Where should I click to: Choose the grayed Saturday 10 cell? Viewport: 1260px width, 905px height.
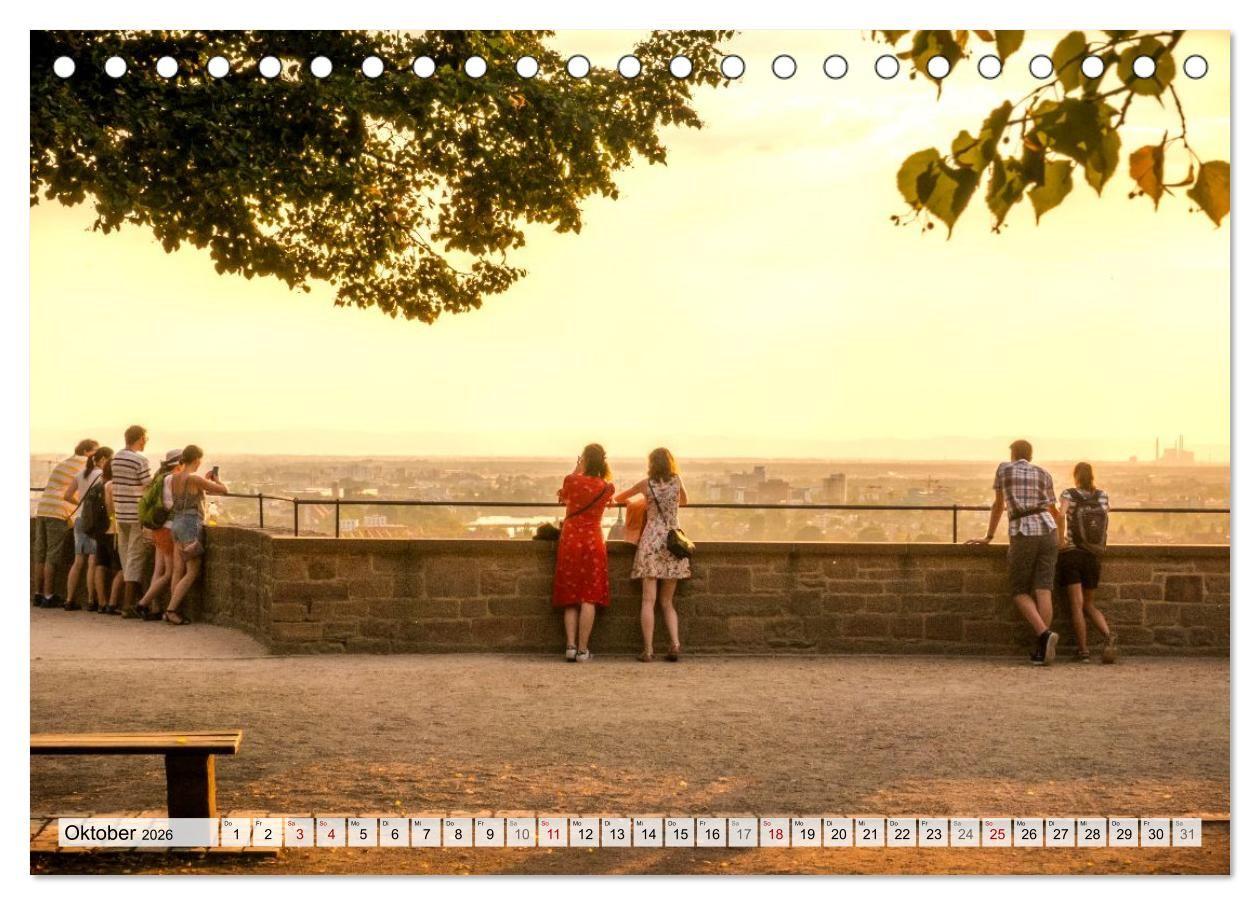coord(521,833)
